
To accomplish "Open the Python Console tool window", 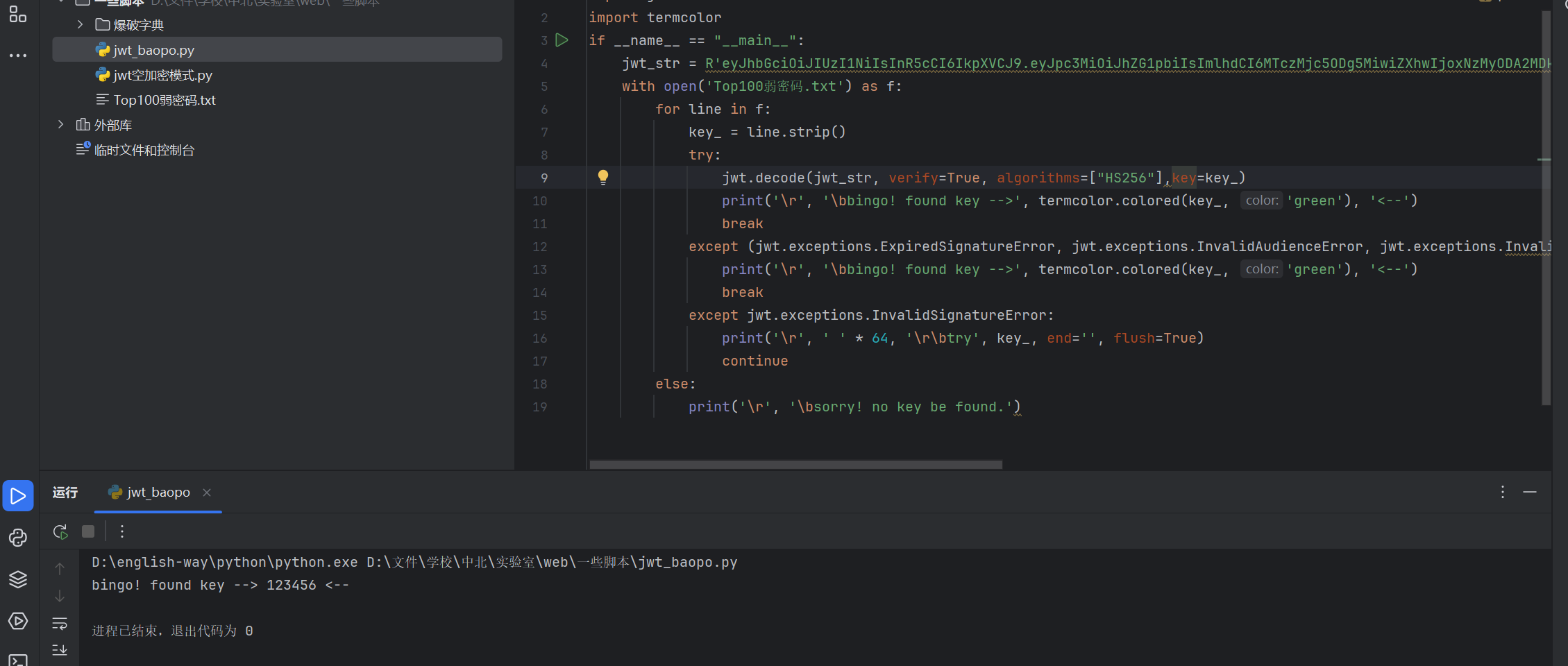I will click(18, 538).
